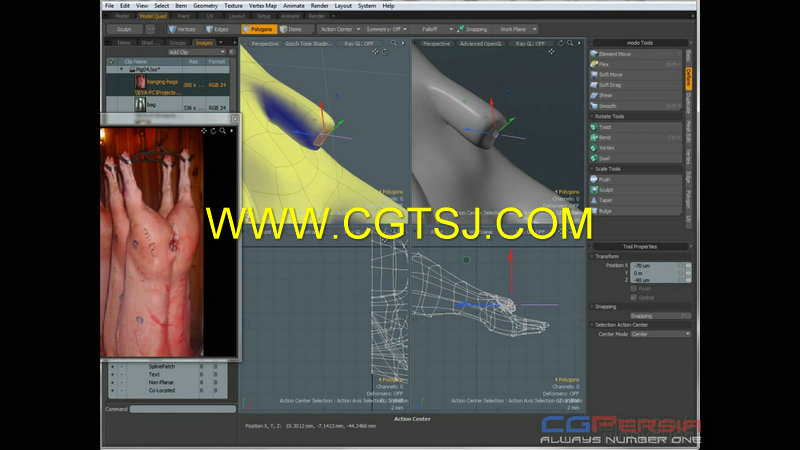Collapse the Pig04.lxo tree group
Screen dimensions: 800x450
tap(121, 69)
